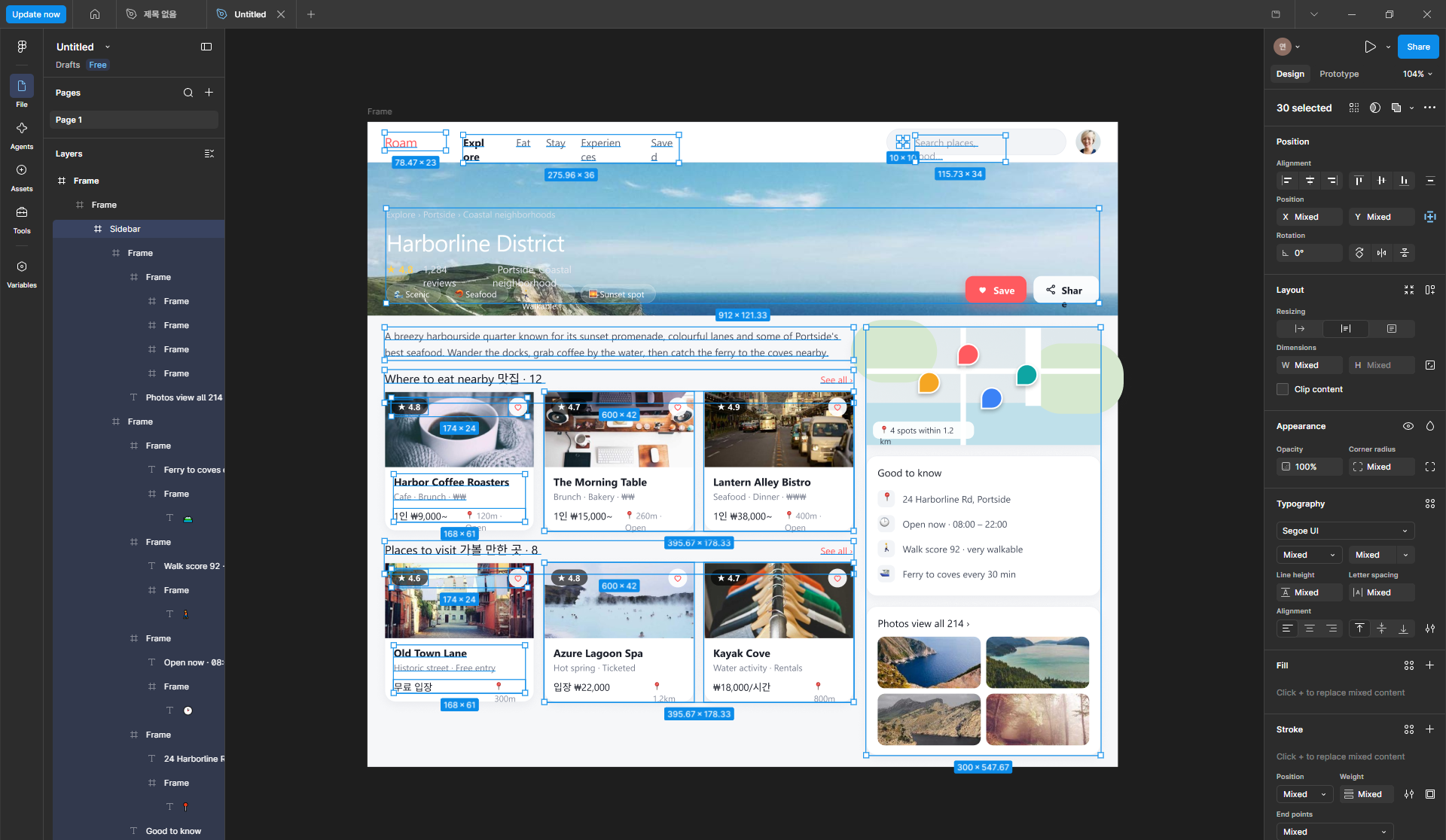
Task: Enable the Clip content checkbox
Action: click(1283, 389)
